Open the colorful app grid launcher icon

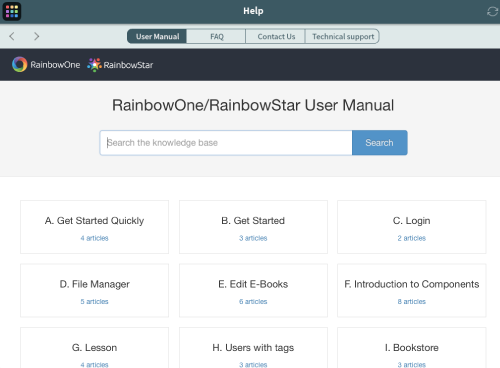click(x=12, y=11)
